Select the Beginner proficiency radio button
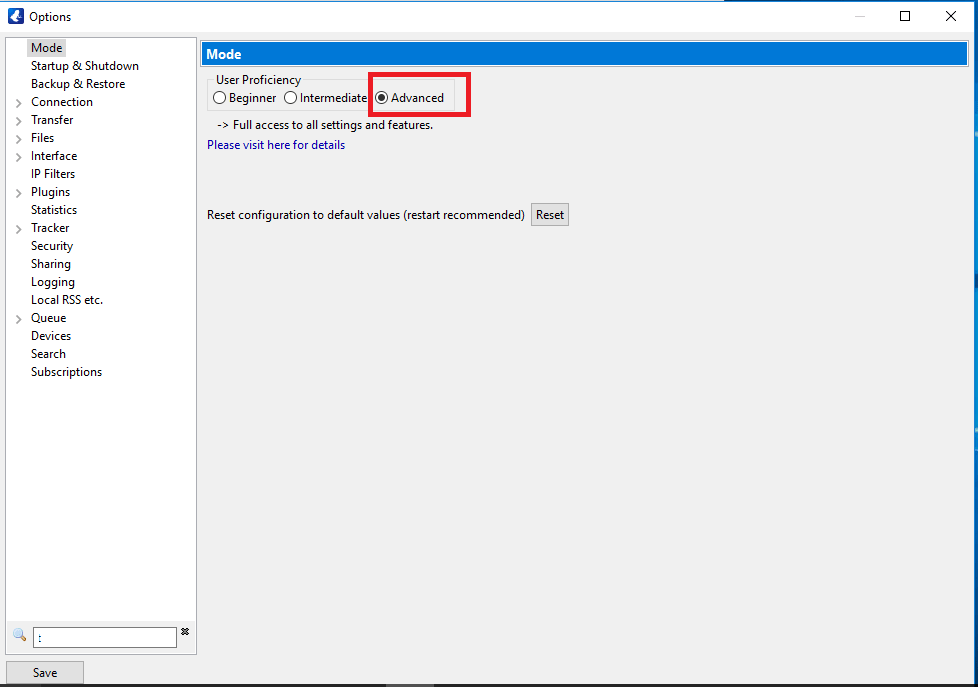 pos(220,98)
